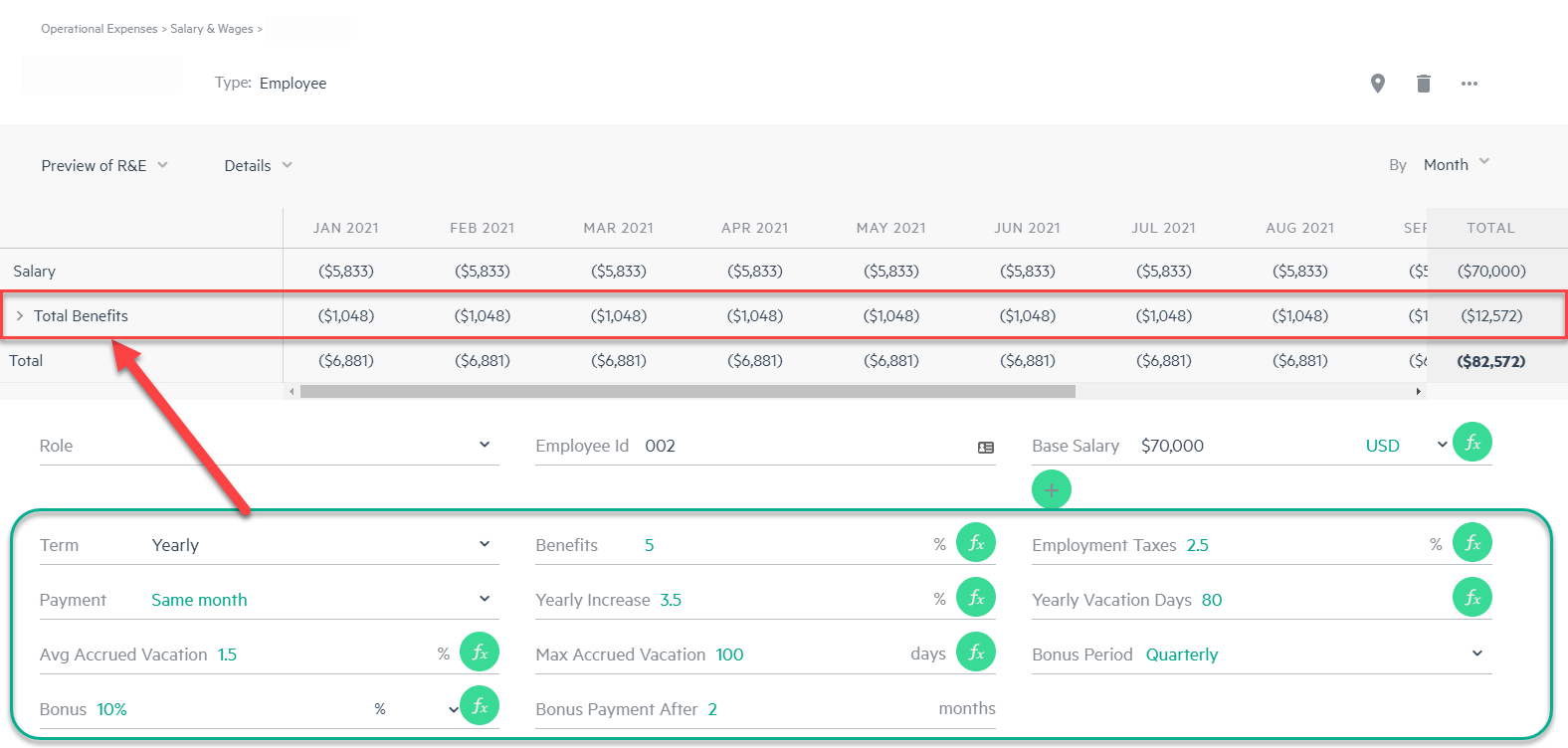Click the Employee Id card icon

pos(985,448)
